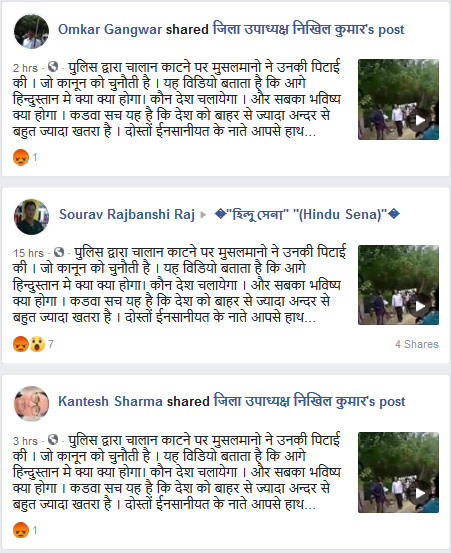Open Kantesh Sharma profile name link
Viewport: 451px width, 553px height.
pos(110,401)
